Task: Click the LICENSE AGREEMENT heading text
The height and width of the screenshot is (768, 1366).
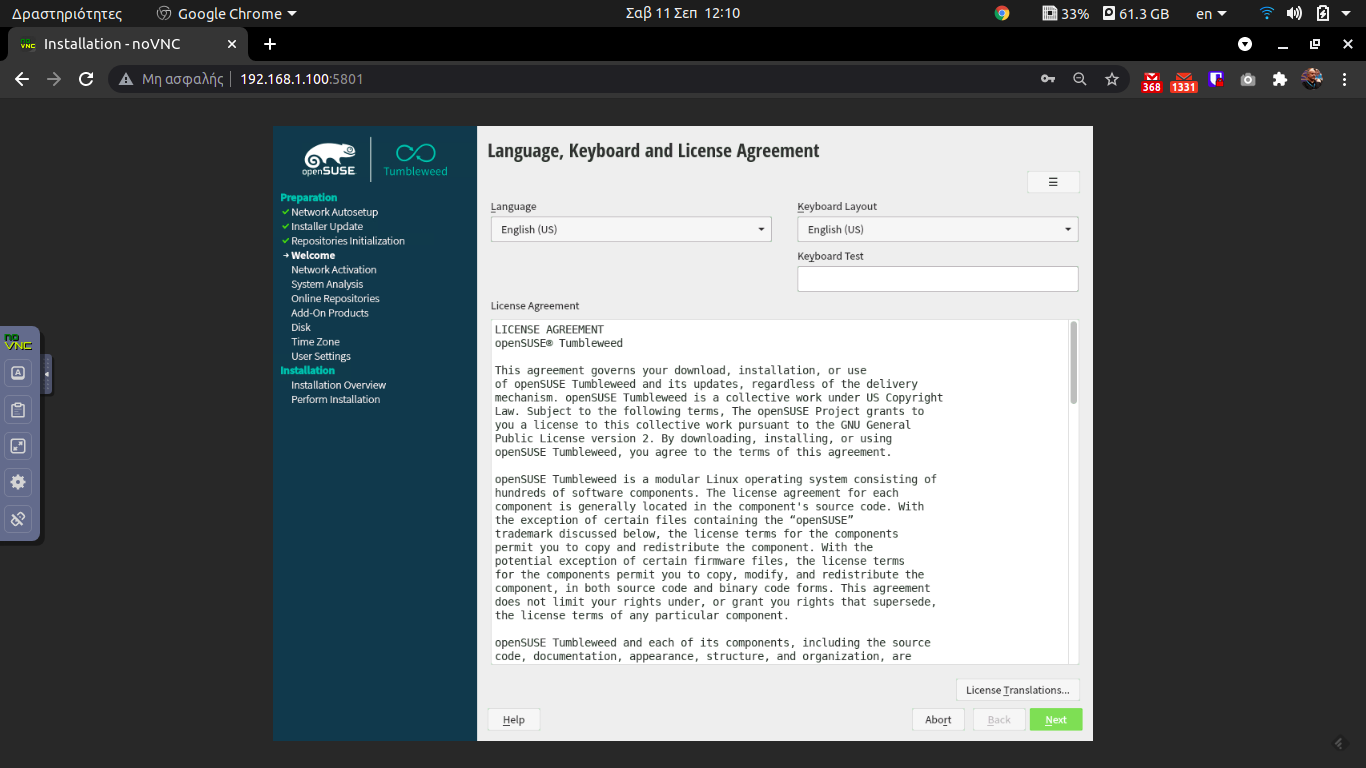Action: pyautogui.click(x=549, y=330)
